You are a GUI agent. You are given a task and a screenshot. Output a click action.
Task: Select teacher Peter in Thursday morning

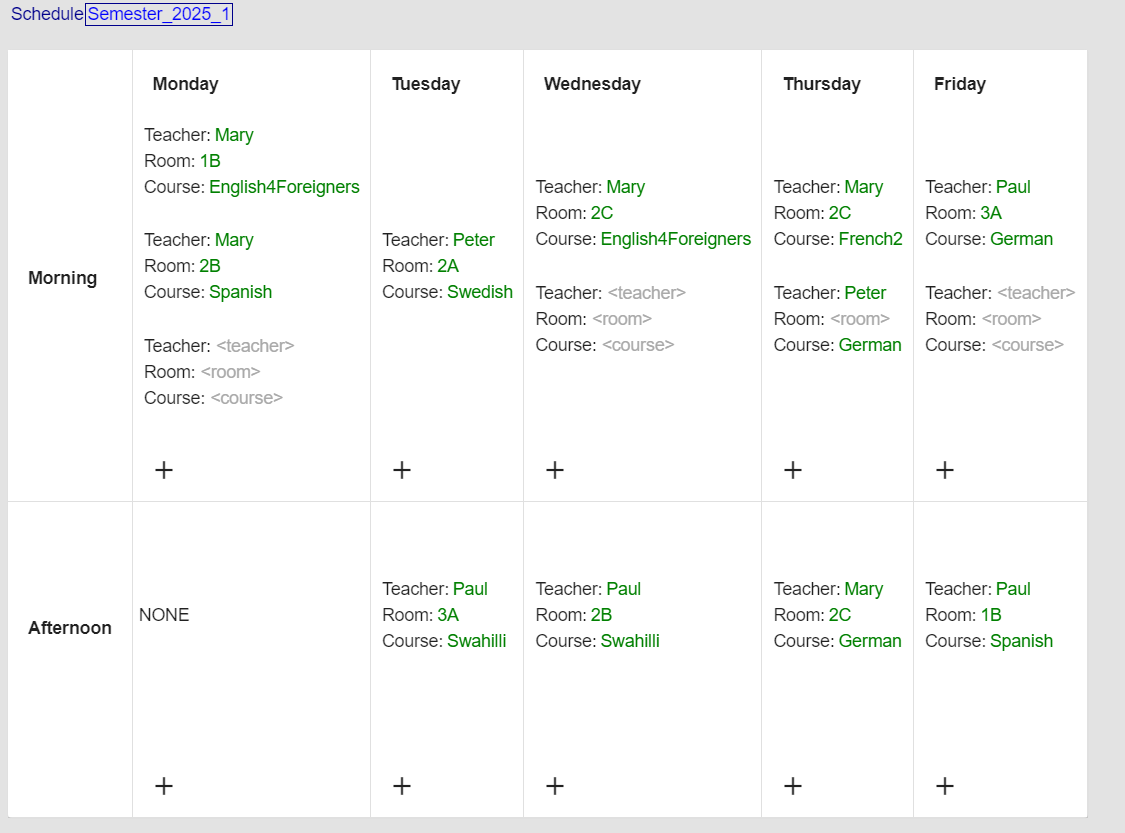[x=865, y=292]
